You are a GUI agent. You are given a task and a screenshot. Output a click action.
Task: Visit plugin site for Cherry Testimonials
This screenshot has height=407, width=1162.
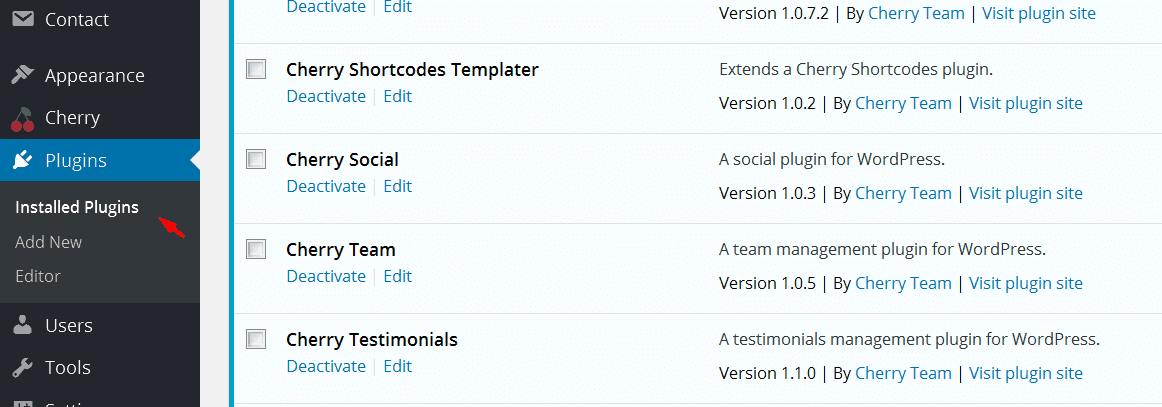coord(1025,373)
